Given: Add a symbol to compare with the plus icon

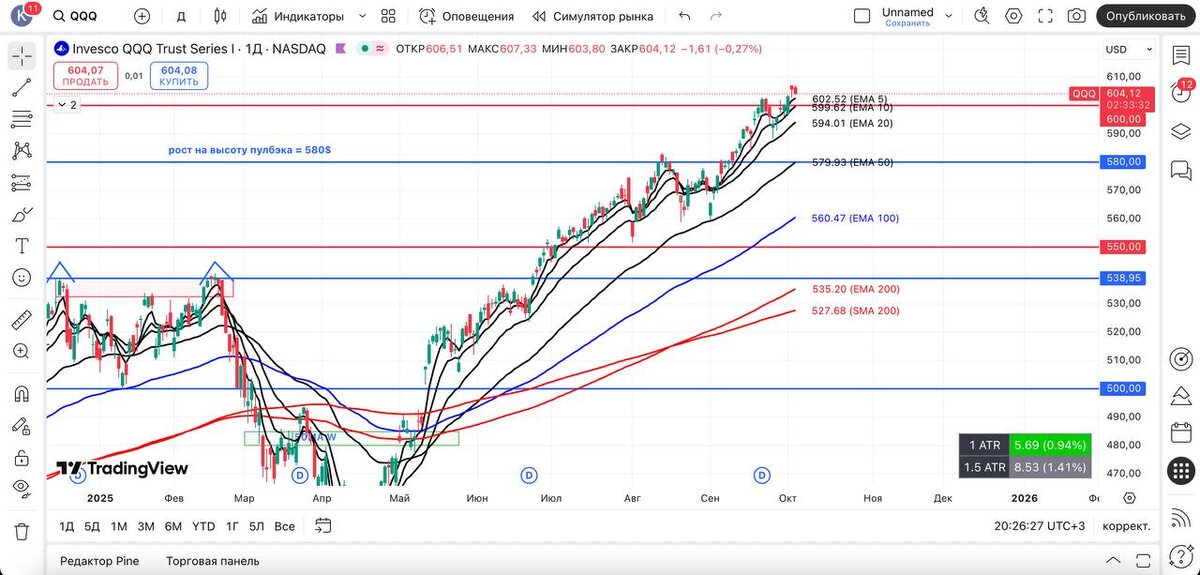Looking at the screenshot, I should 142,16.
